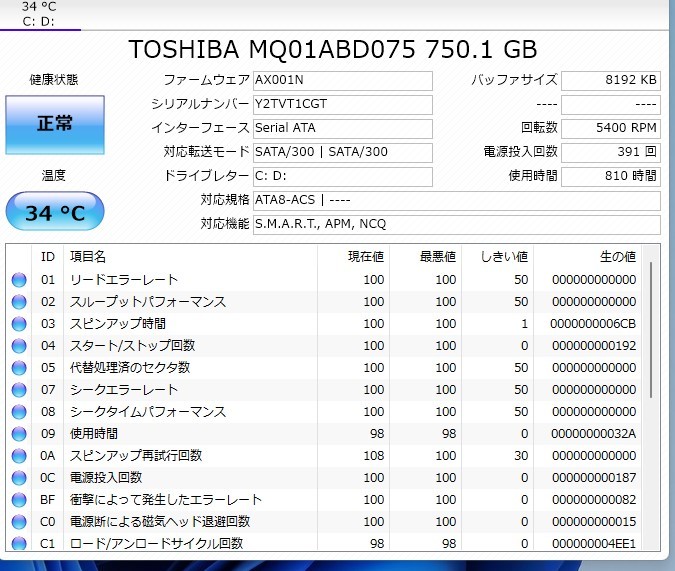Select the リードエラーレート row name

[x=124, y=280]
